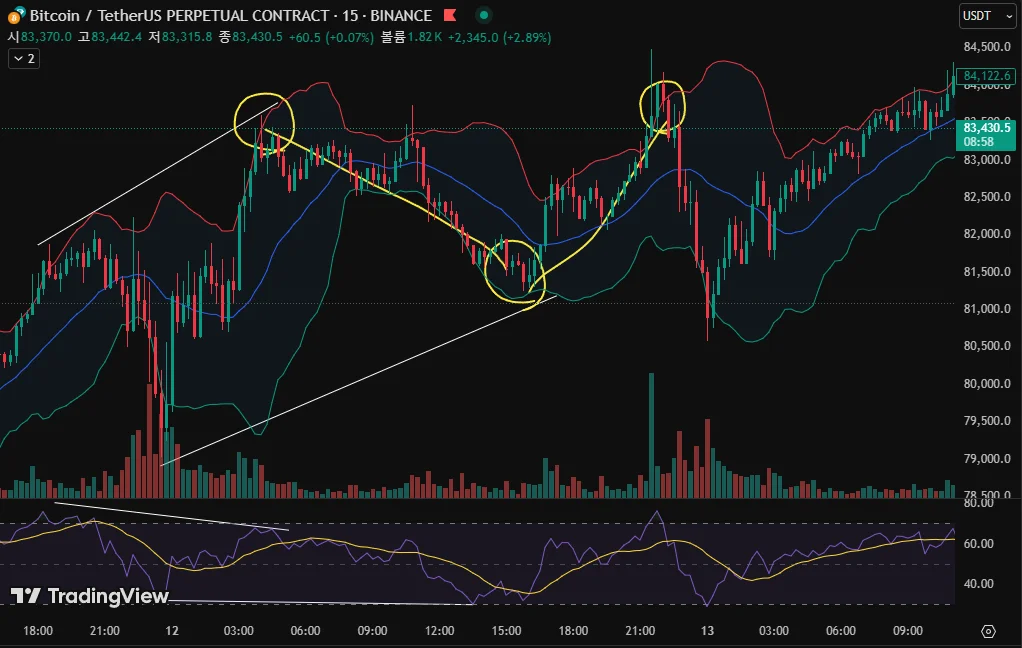Click the 12 date label on time axis

171,631
